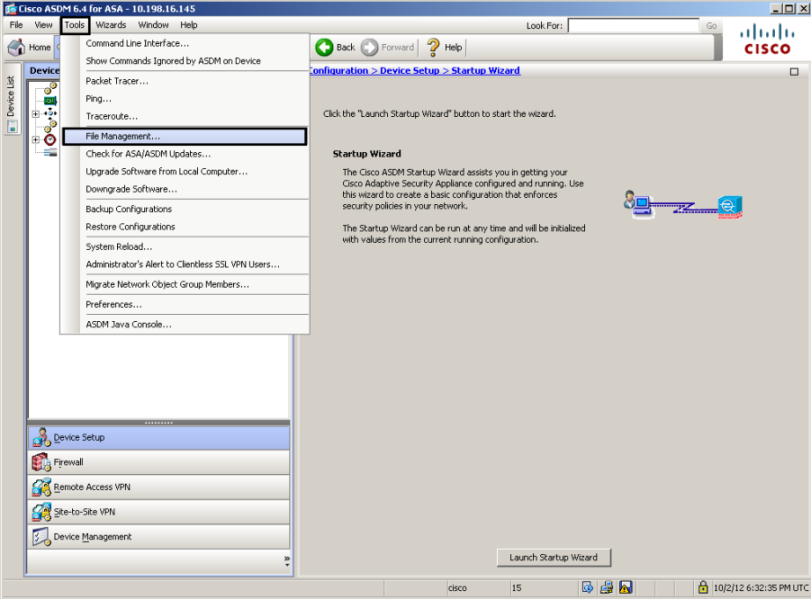Choose Check for ASA/ASDM Updates
This screenshot has height=599, width=811.
pos(185,154)
